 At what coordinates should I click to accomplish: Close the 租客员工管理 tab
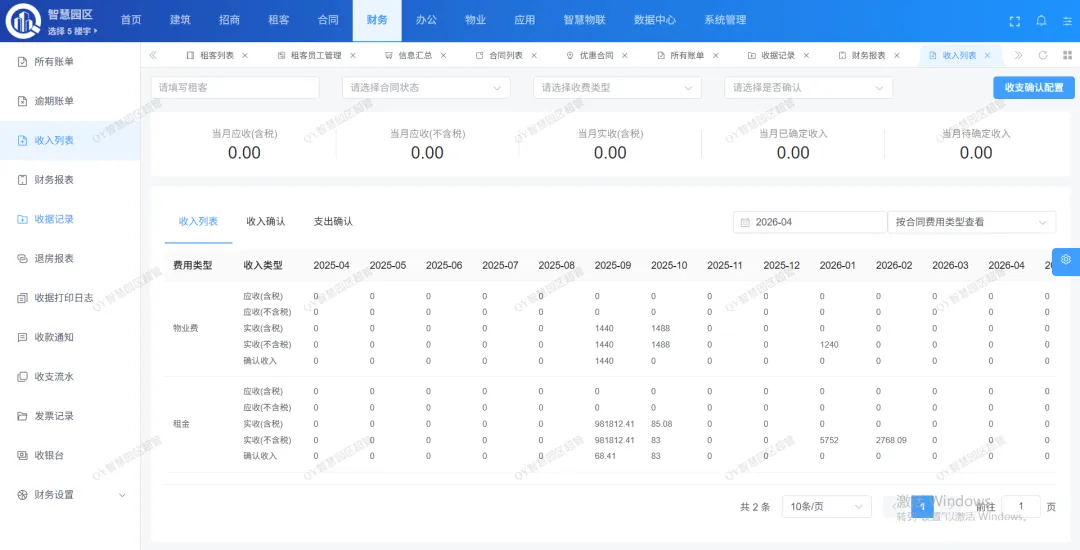pos(353,55)
